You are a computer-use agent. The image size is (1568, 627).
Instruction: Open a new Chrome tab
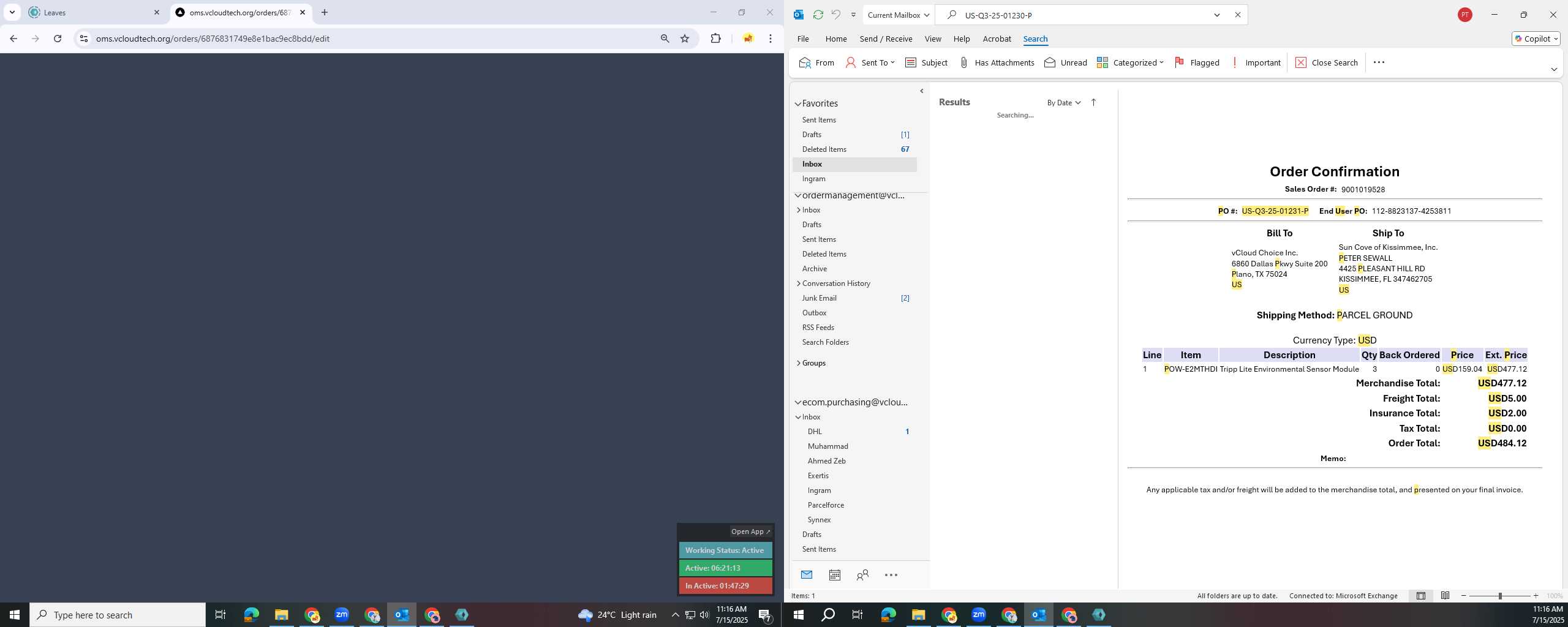325,12
